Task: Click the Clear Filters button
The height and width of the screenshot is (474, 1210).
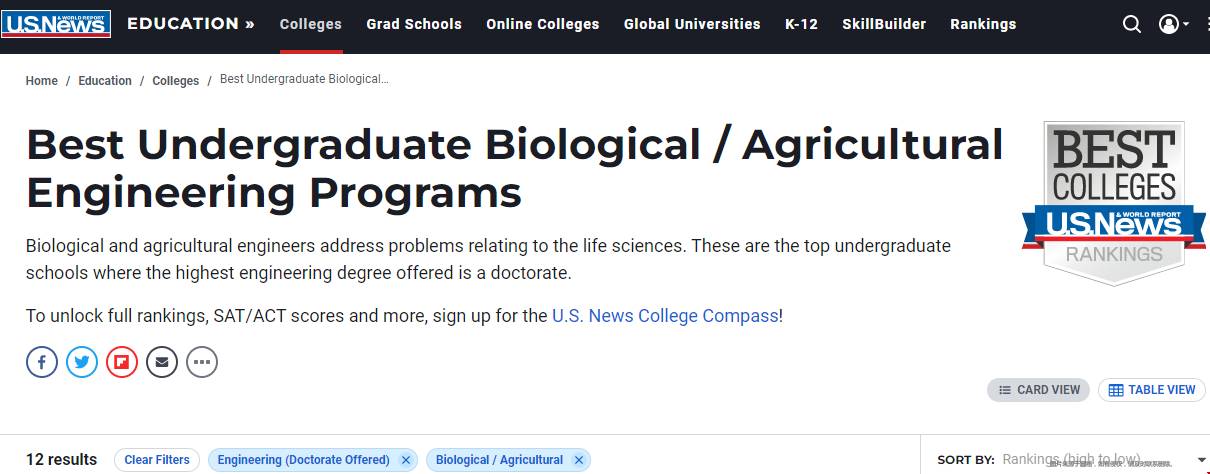Action: click(157, 460)
